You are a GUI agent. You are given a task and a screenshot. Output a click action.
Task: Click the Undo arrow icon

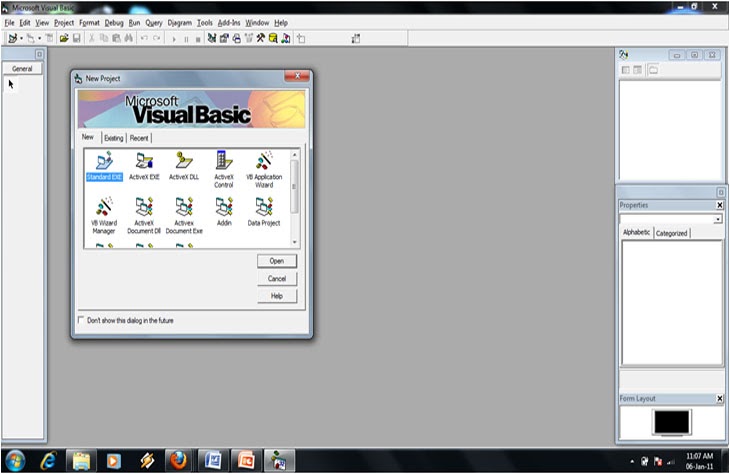pos(144,39)
